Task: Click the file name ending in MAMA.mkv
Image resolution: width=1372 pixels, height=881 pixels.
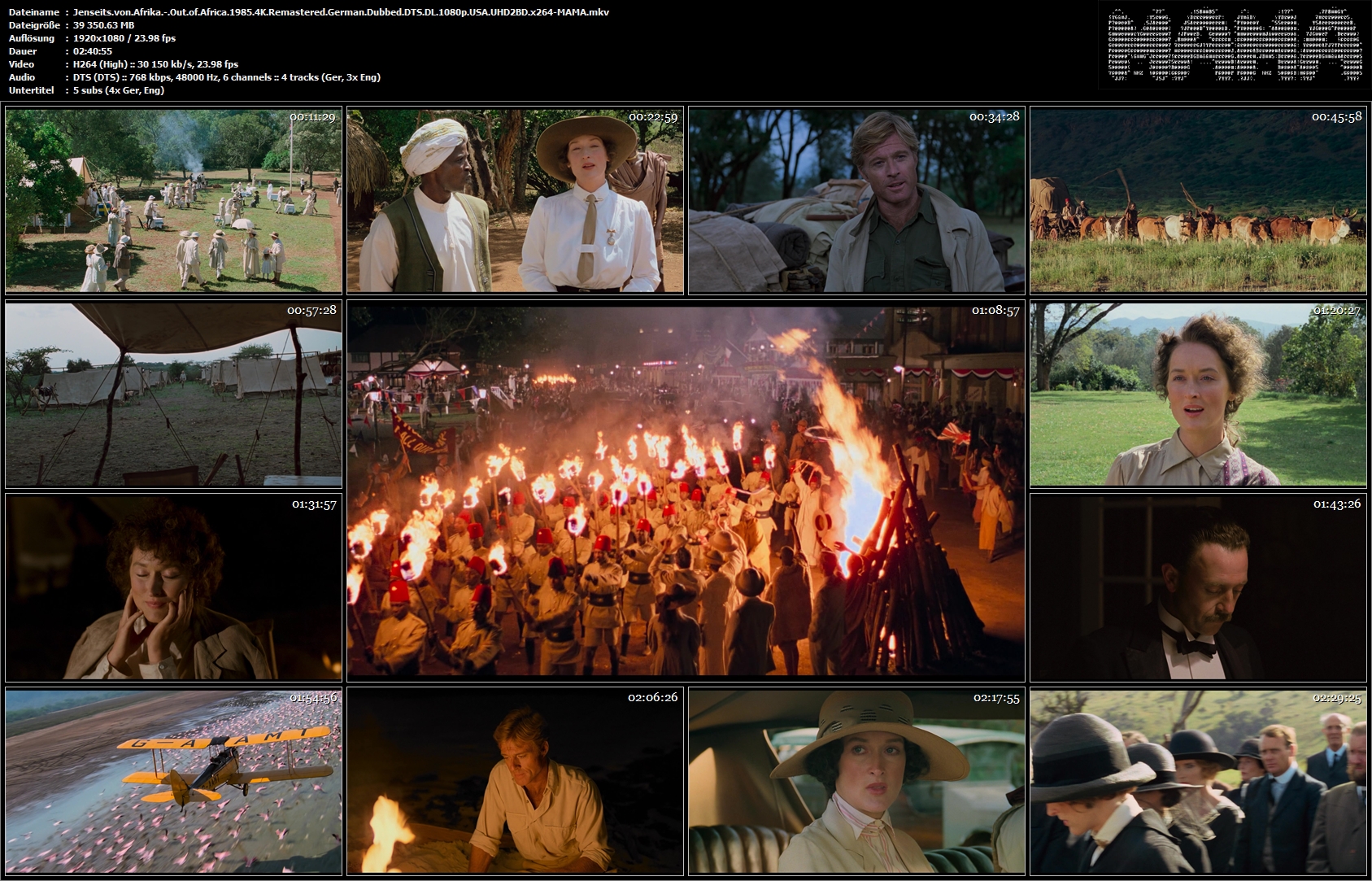Action: click(341, 12)
